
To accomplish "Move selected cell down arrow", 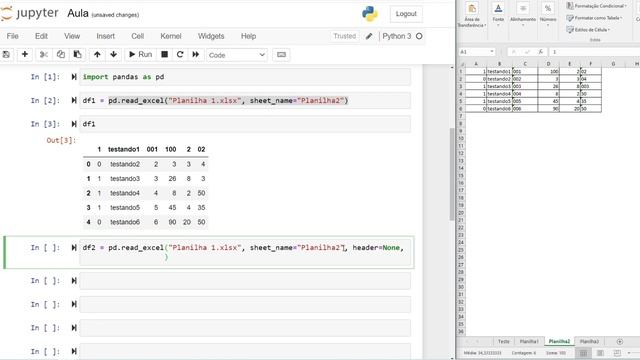I will click(113, 54).
